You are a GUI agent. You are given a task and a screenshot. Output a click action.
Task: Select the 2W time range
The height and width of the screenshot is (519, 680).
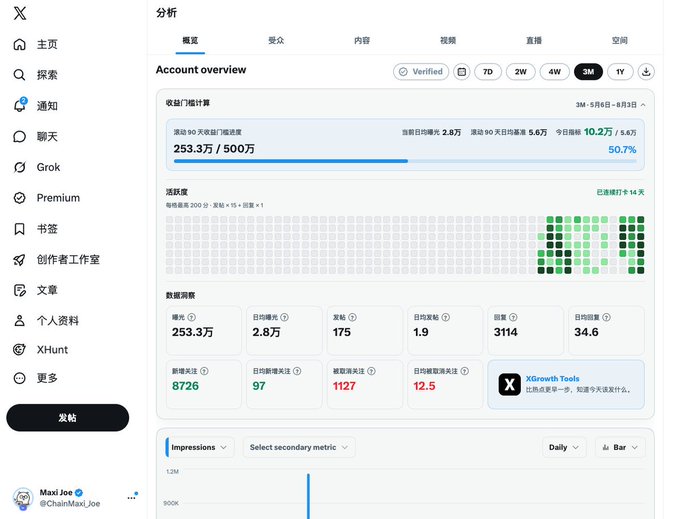520,72
